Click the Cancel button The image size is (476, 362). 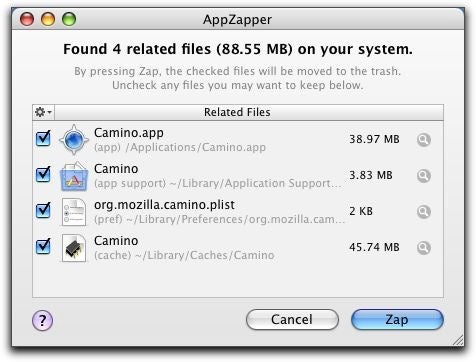[292, 319]
